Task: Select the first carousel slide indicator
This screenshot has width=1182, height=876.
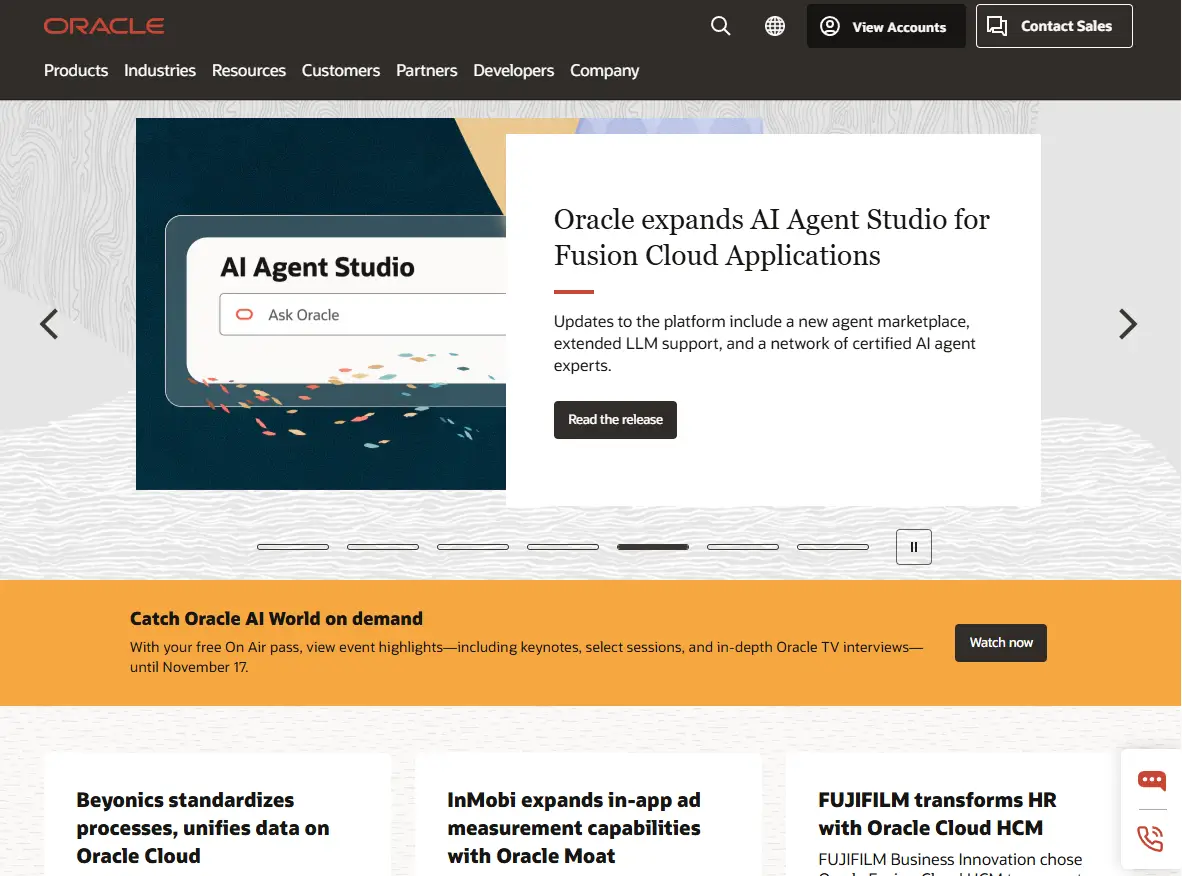Action: click(x=293, y=547)
